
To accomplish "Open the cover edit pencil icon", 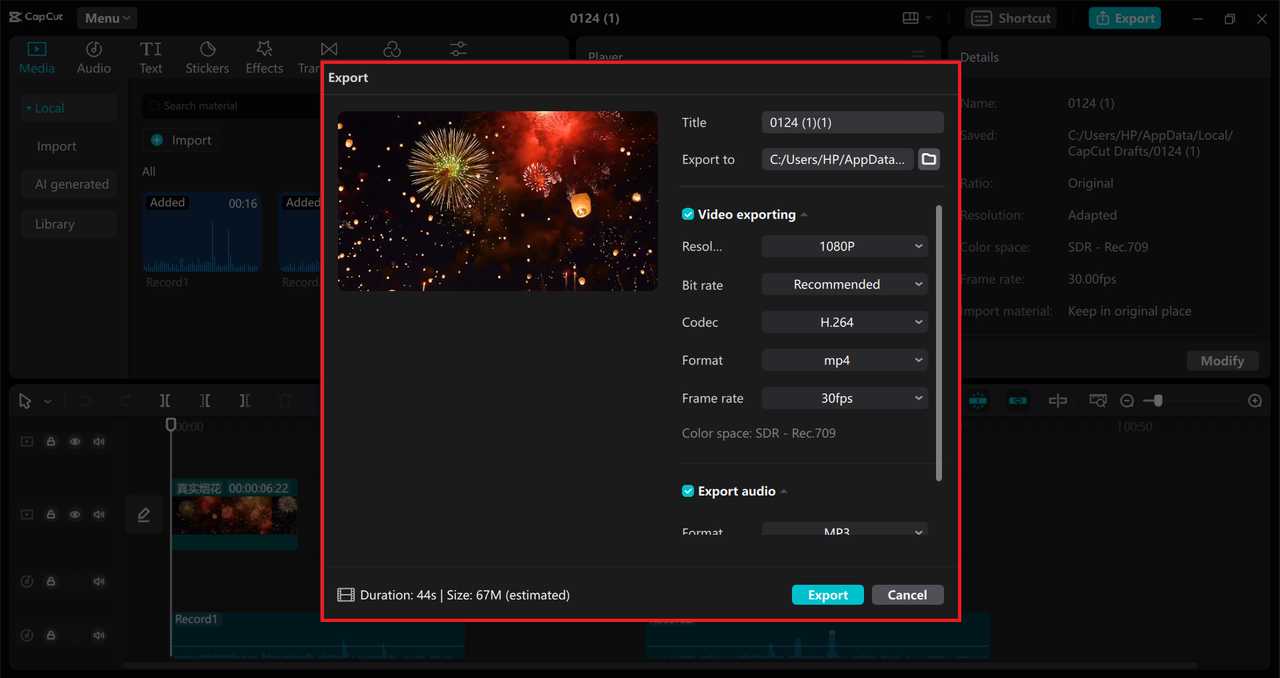I will pos(144,514).
